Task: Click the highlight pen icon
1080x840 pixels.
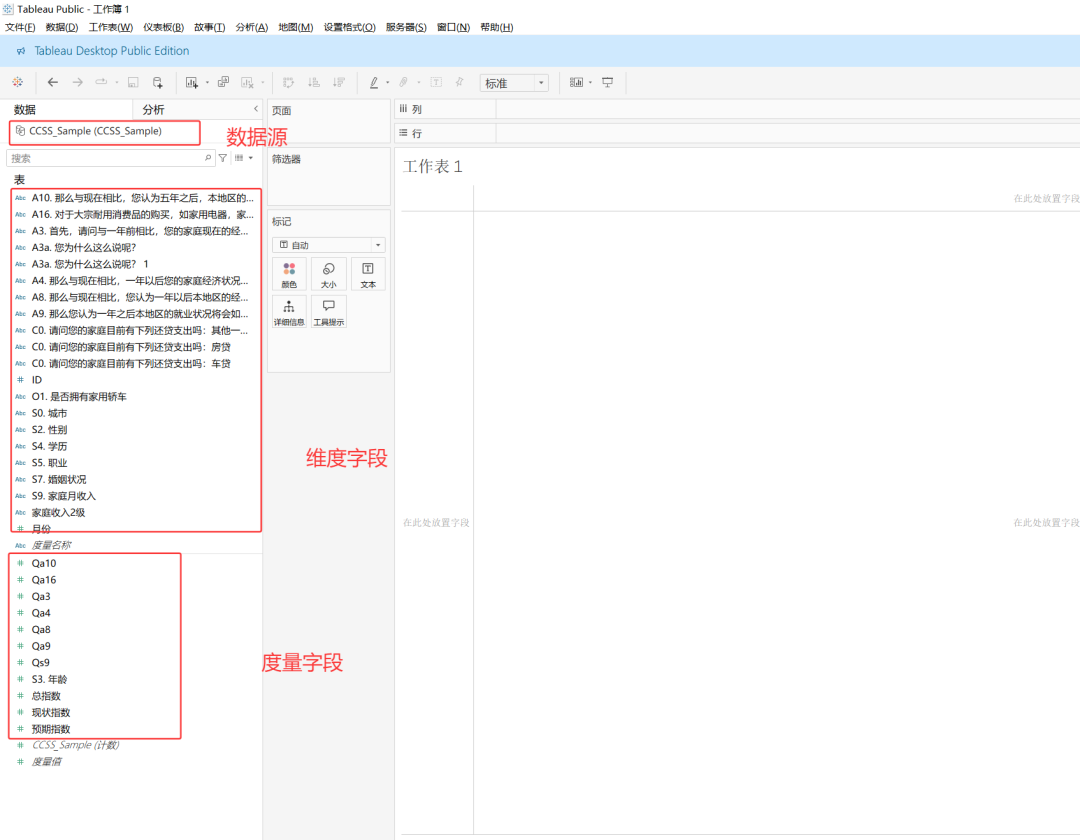Action: (x=373, y=83)
